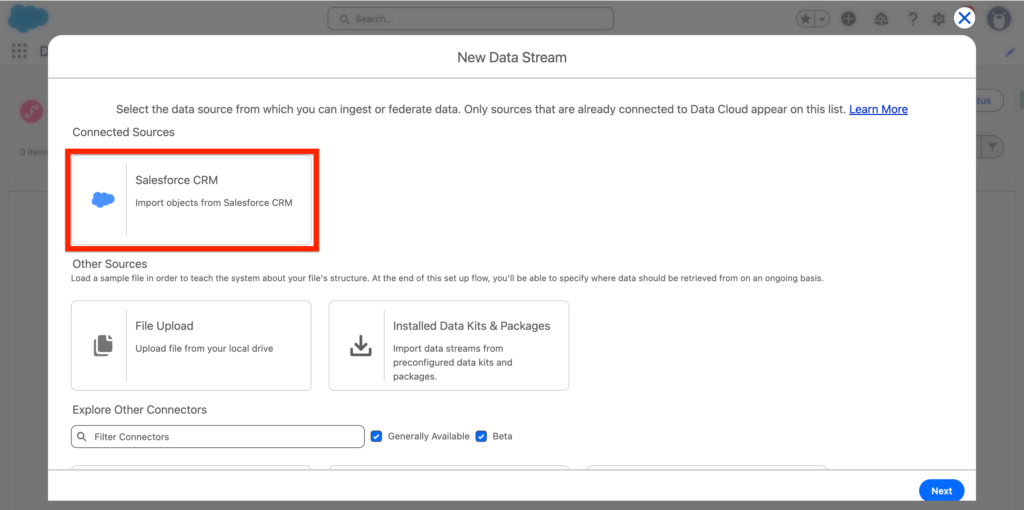Click the pencil edit icon behind dialog
This screenshot has height=510, width=1024.
(x=1009, y=52)
